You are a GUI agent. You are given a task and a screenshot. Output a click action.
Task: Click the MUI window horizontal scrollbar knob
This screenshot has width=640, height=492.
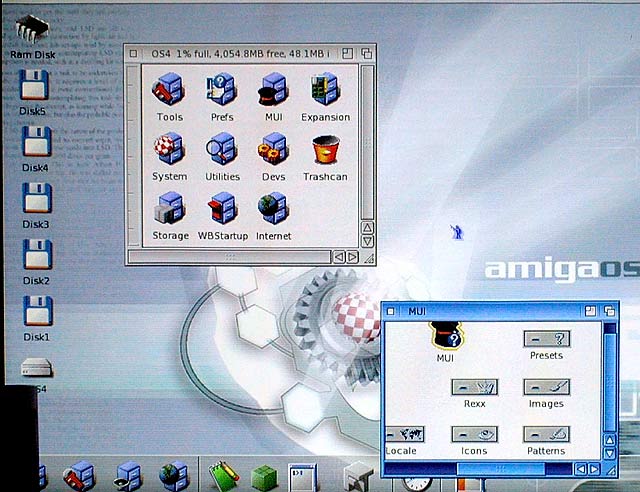click(x=500, y=469)
